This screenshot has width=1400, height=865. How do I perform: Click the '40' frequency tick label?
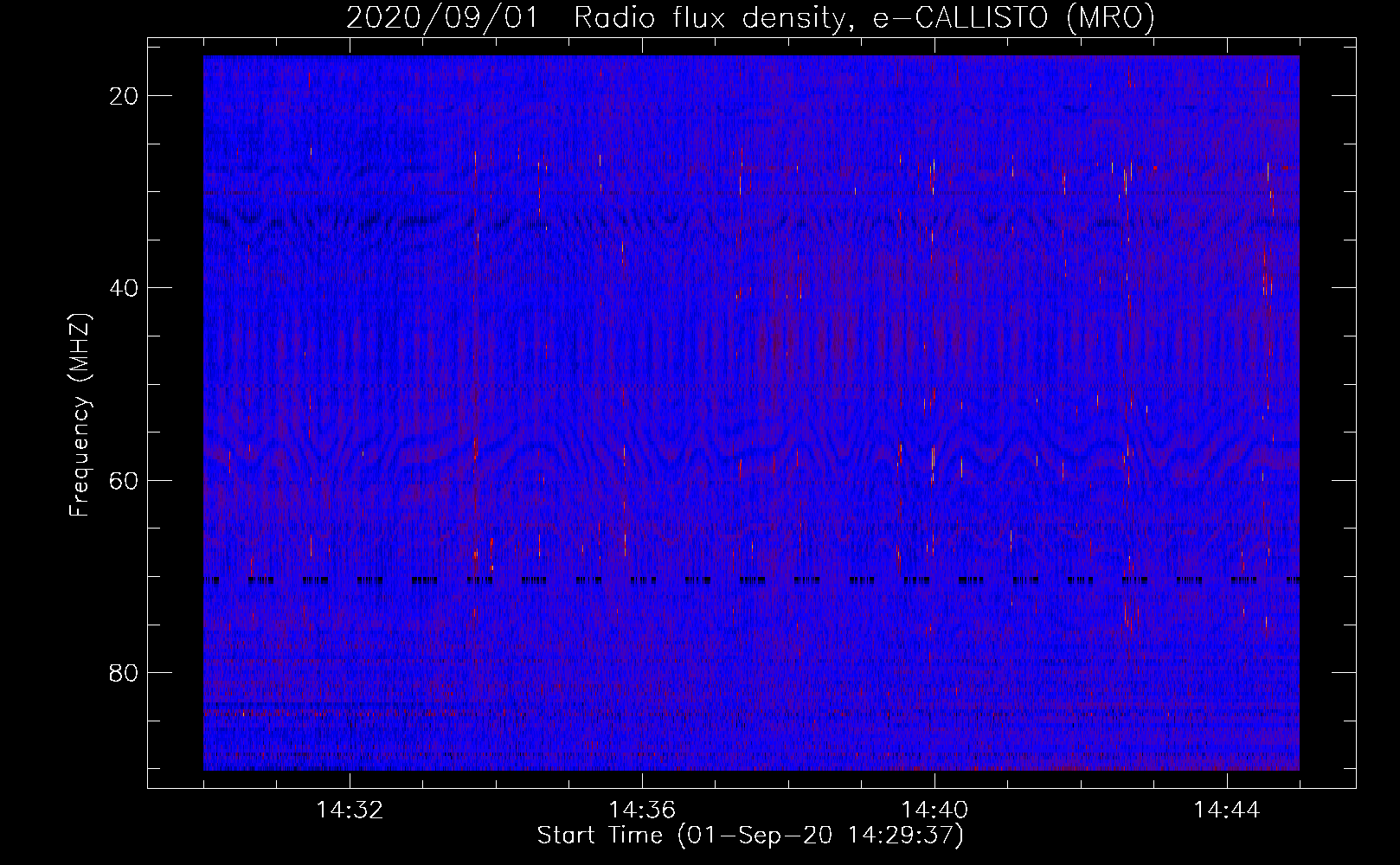125,288
